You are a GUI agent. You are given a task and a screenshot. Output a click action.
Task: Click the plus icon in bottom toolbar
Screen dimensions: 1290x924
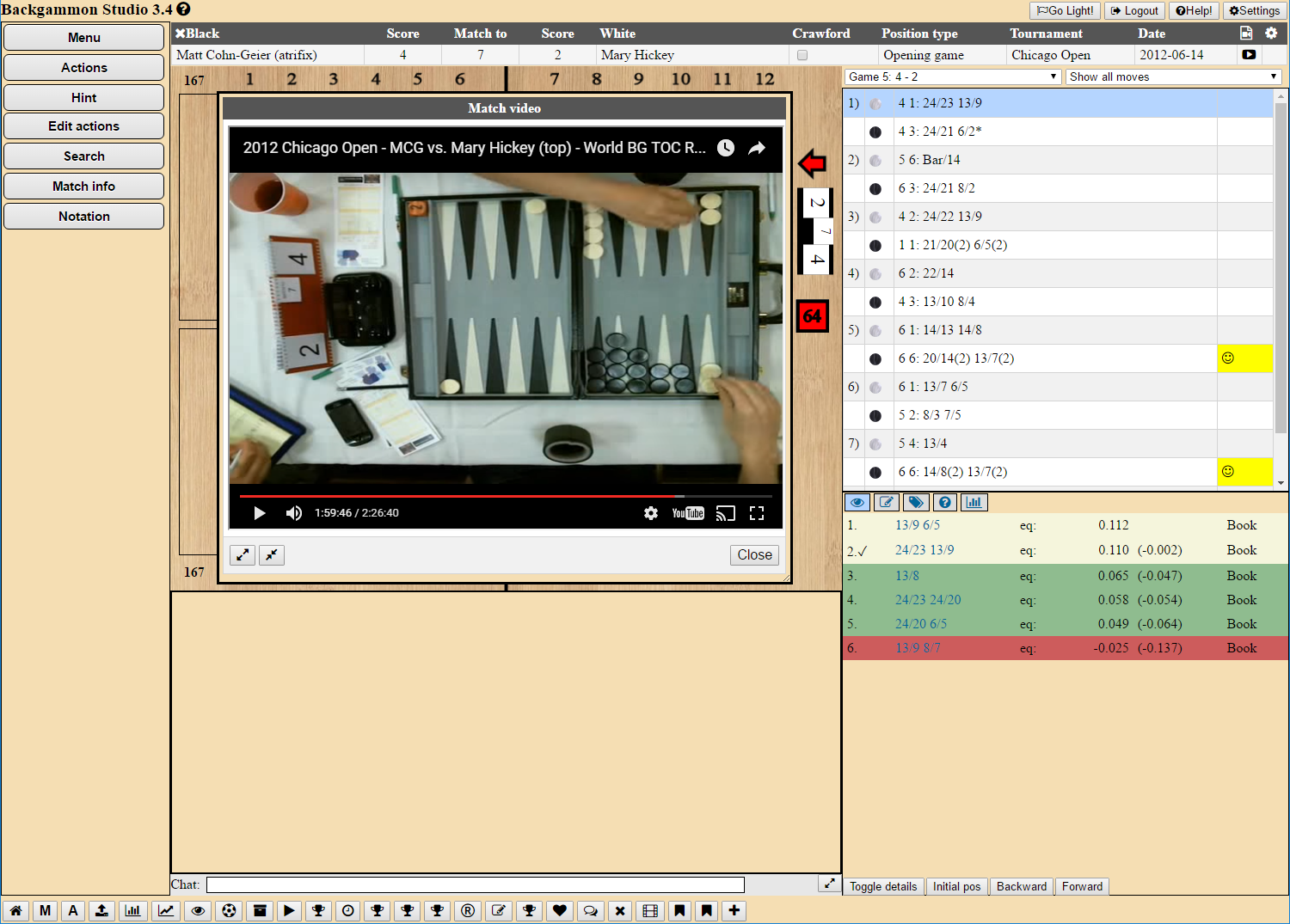click(734, 911)
